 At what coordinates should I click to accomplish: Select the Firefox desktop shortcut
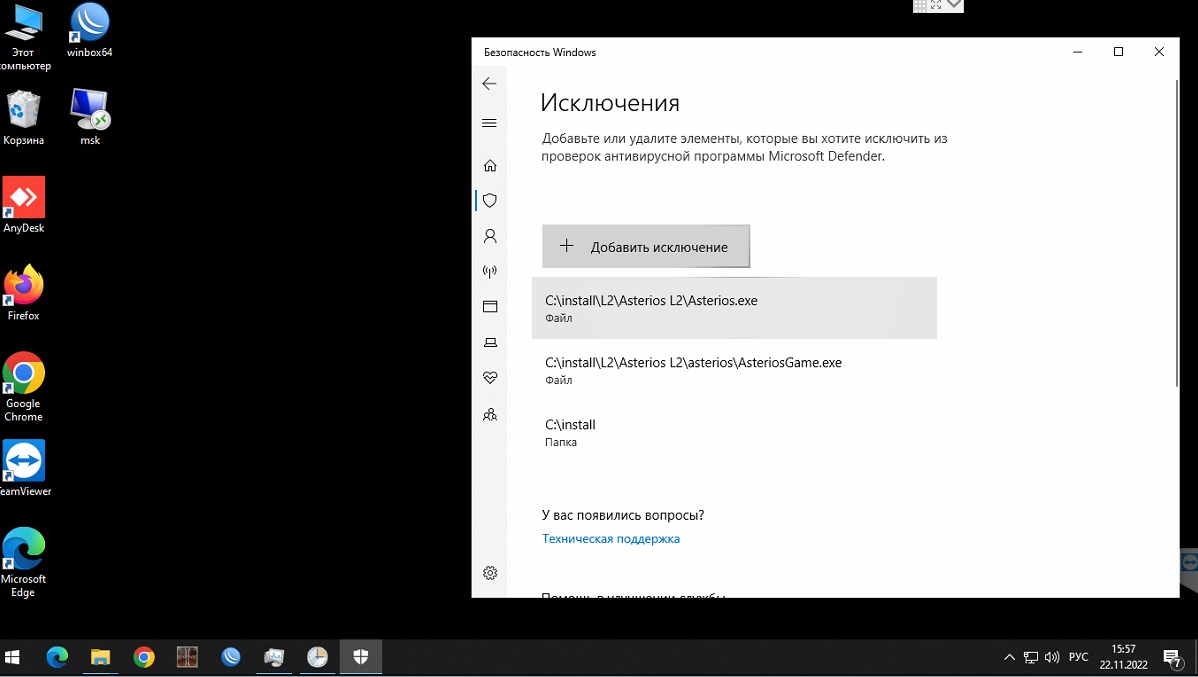[24, 292]
